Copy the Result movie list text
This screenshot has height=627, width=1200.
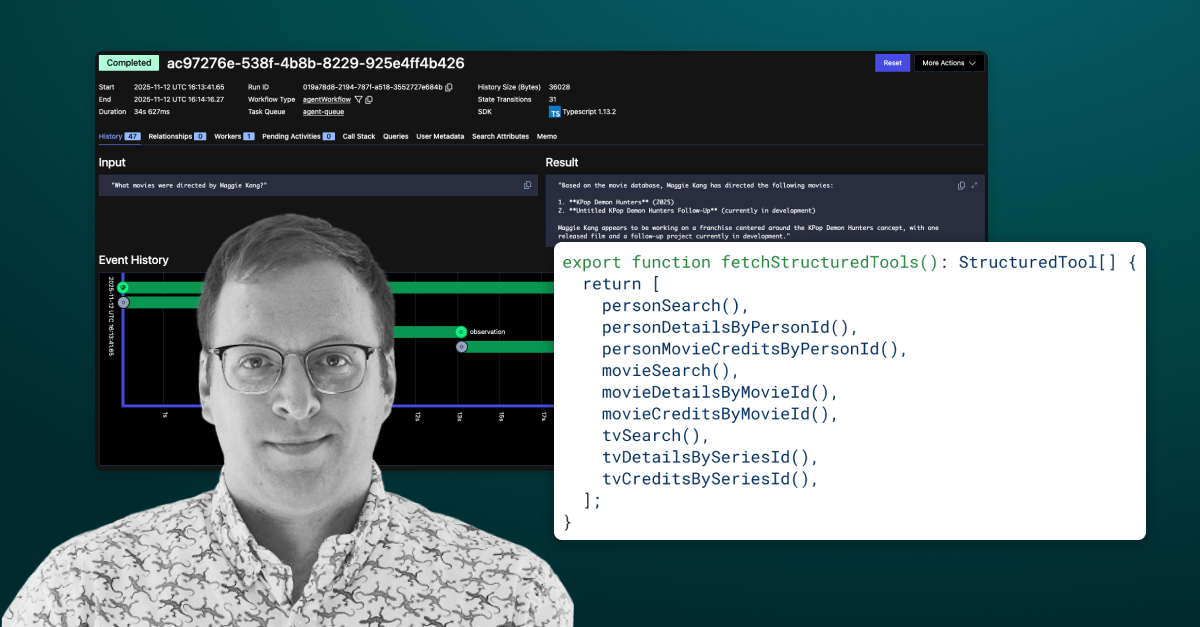pyautogui.click(x=961, y=186)
